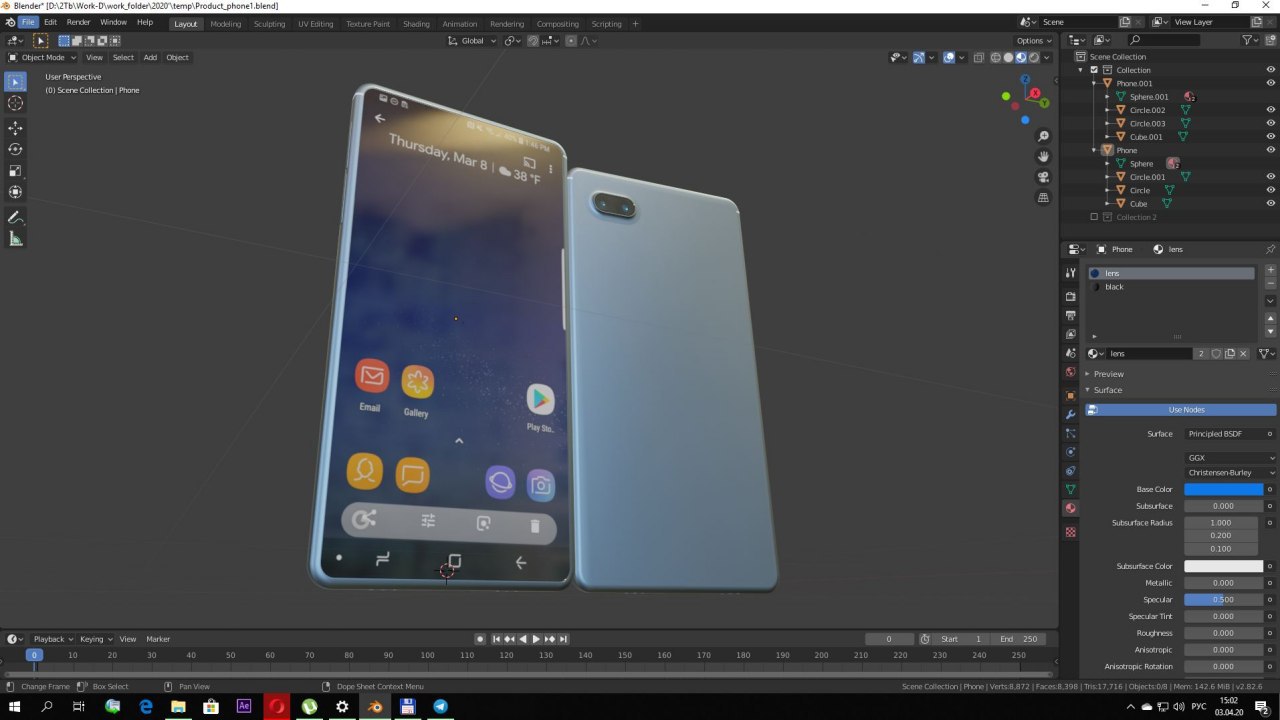Click the Base Color blue swatch
Screen dimensions: 1280x720
pyautogui.click(x=1224, y=489)
